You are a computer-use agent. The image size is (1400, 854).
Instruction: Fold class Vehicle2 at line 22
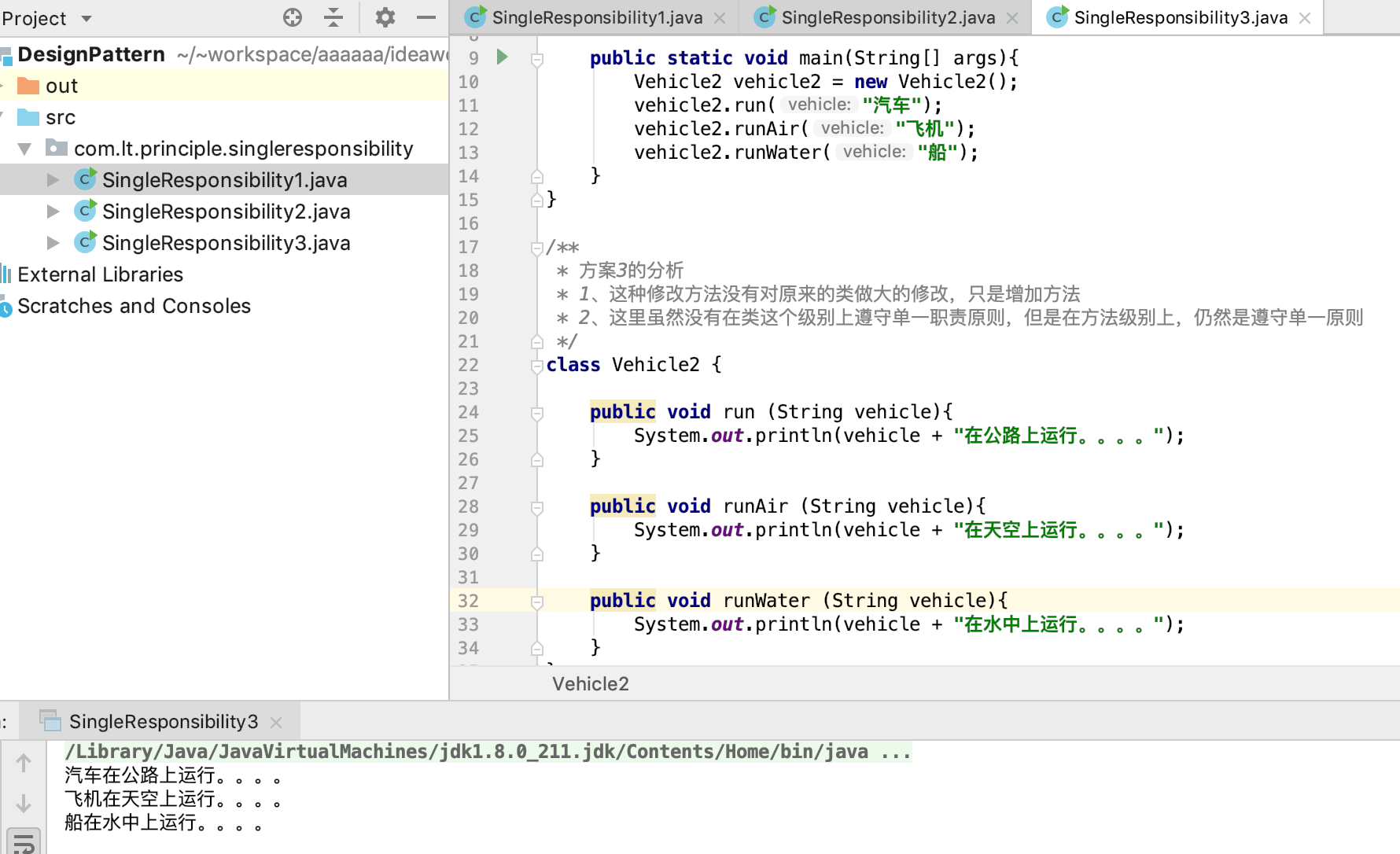[537, 366]
